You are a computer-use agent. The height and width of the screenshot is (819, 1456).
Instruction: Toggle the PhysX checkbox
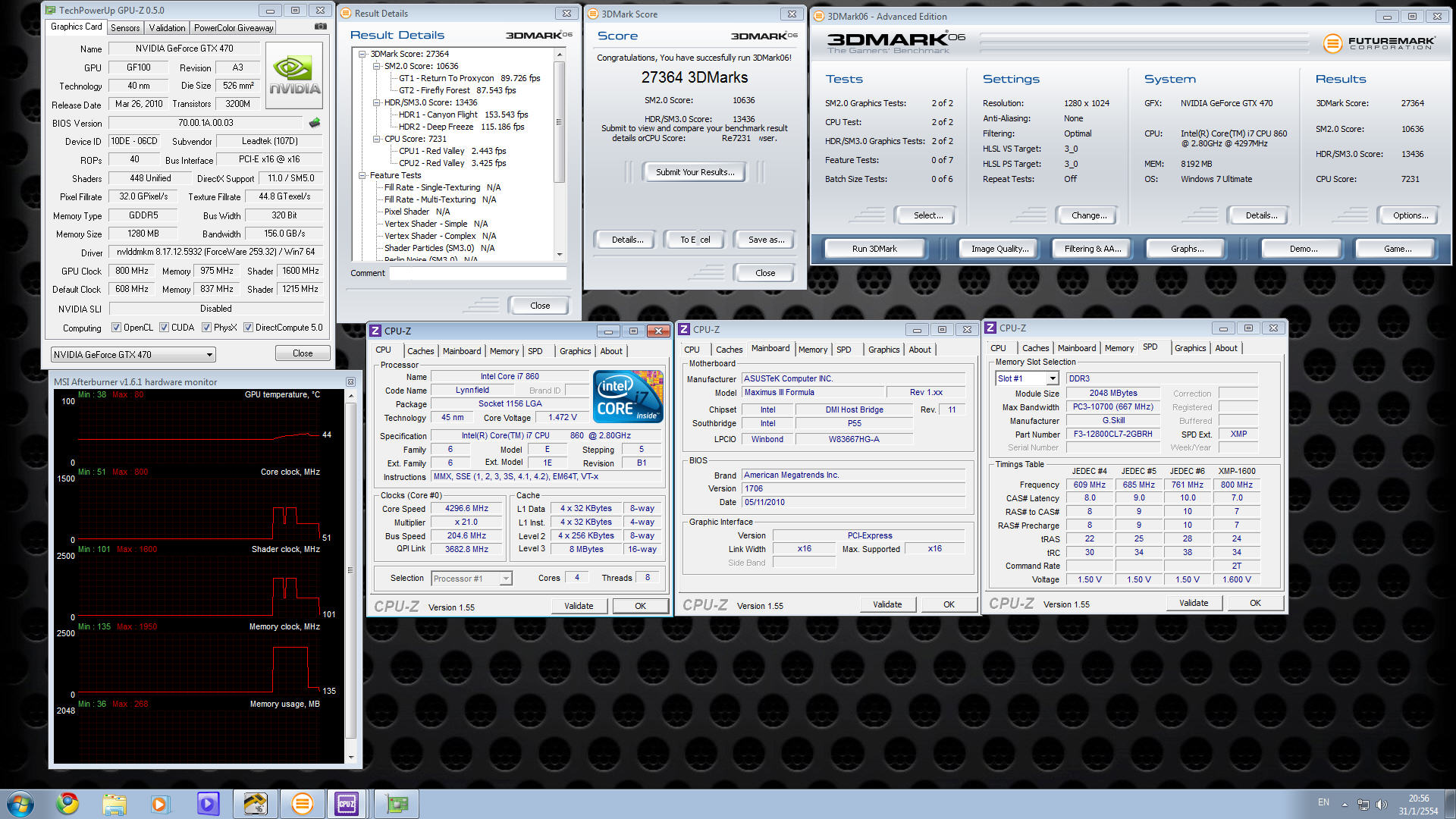pos(206,328)
